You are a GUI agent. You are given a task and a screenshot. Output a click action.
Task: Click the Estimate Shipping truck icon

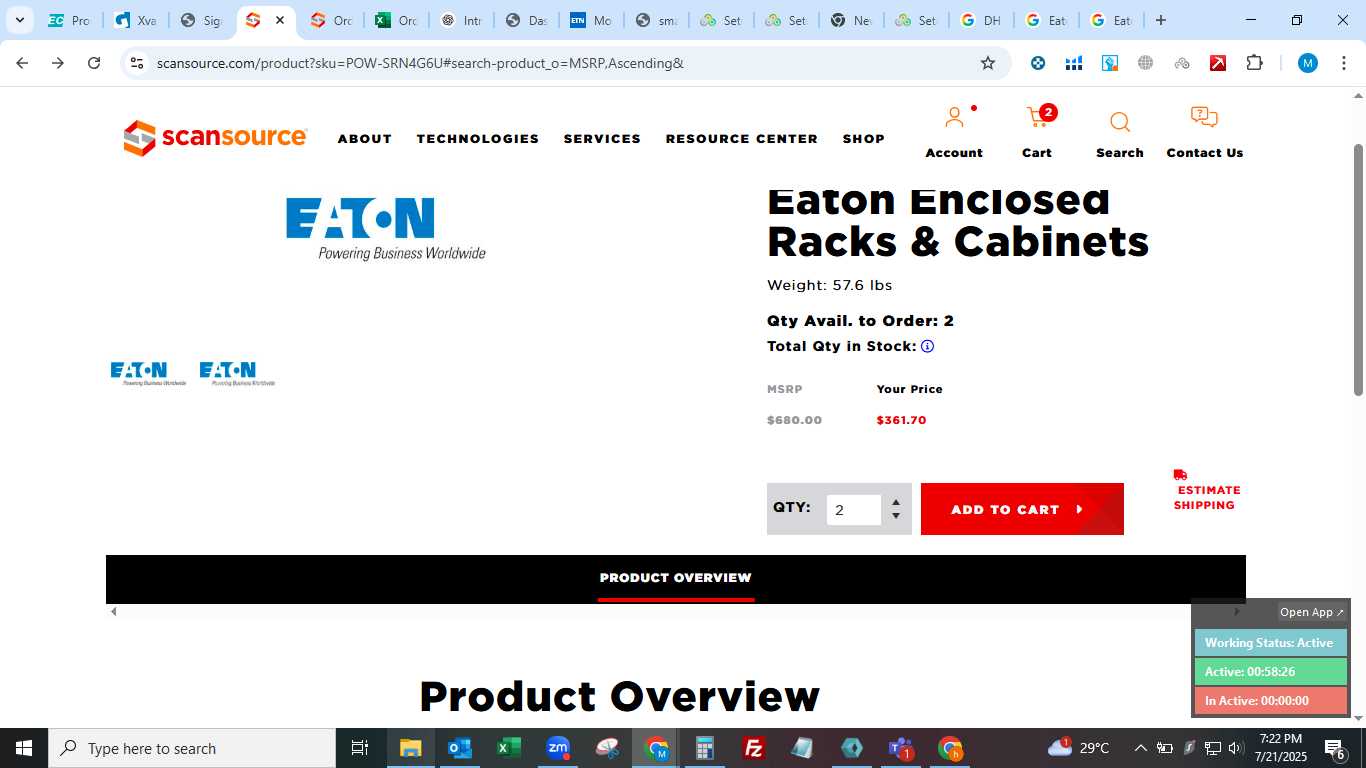1180,475
